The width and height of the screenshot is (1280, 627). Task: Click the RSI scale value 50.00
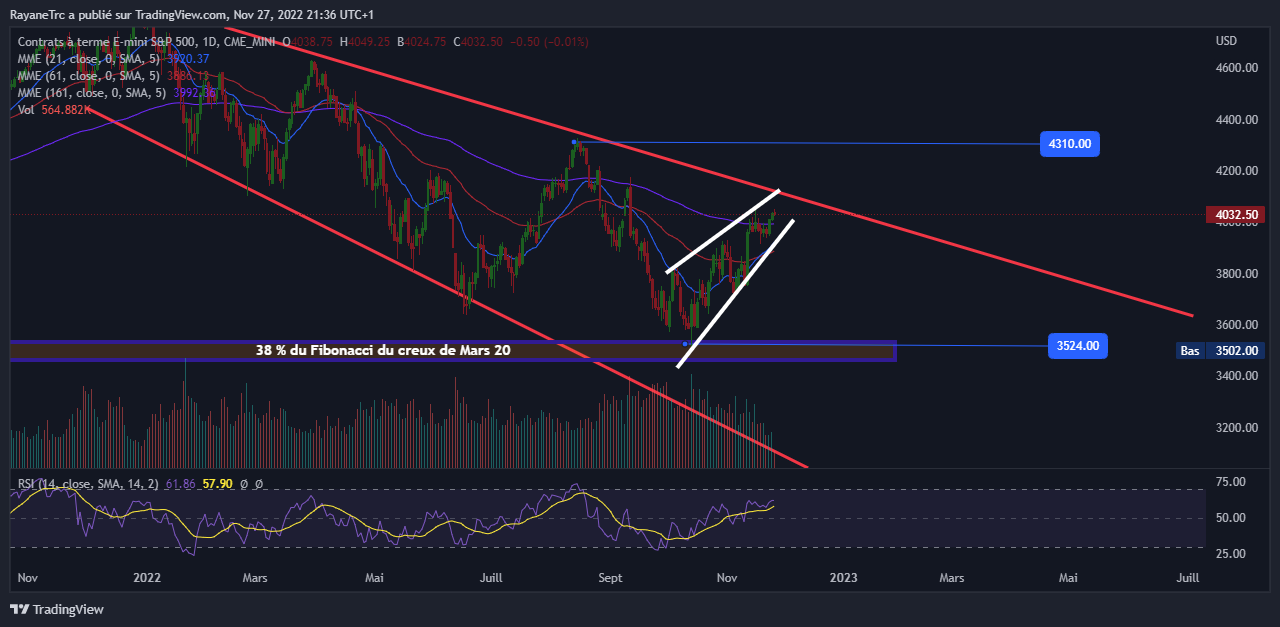click(1231, 518)
